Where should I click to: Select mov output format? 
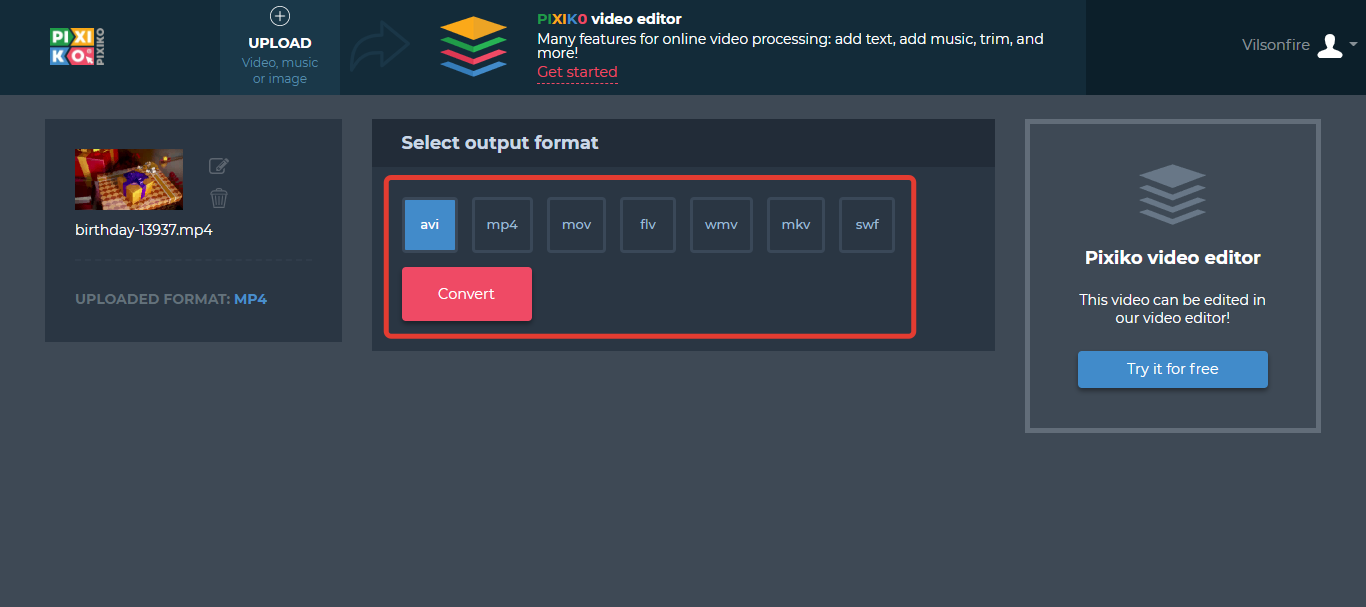577,224
